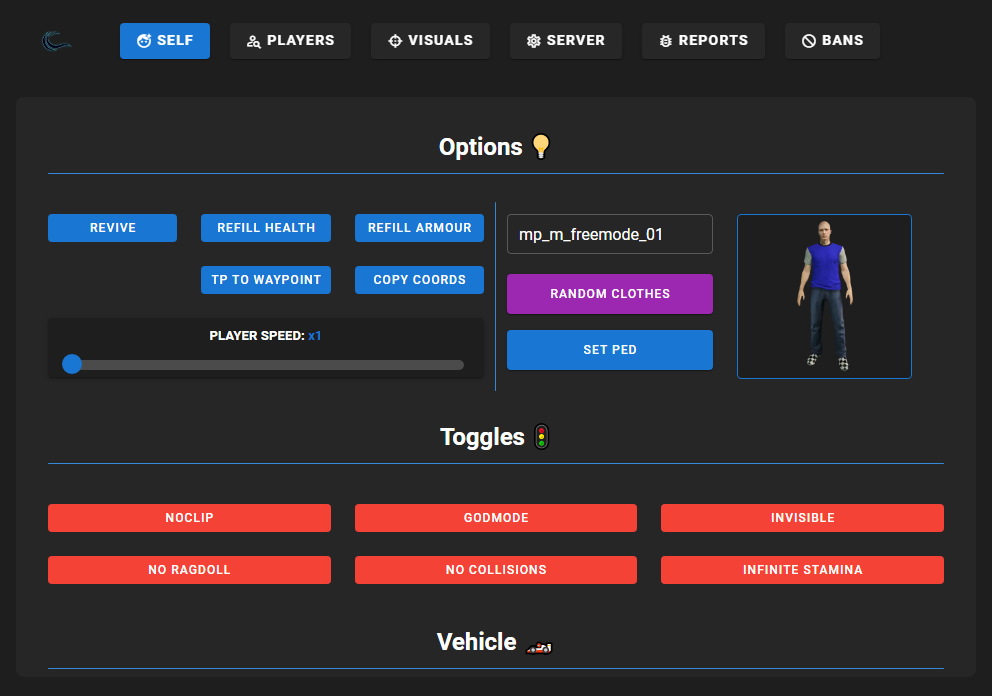
Task: Click the race car icon beside Vehicle
Action: (538, 646)
